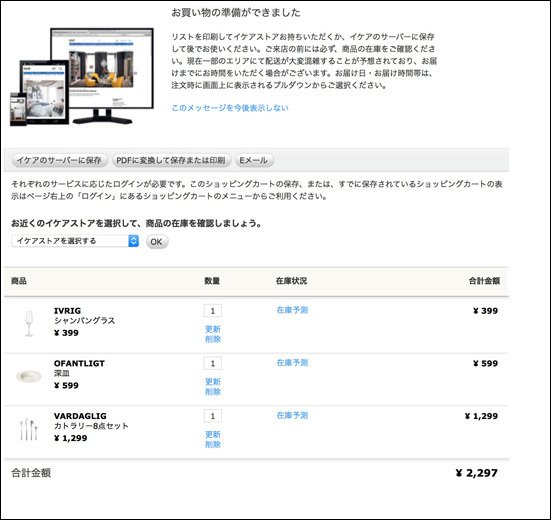Open the IVRIG product name link

[x=67, y=311]
